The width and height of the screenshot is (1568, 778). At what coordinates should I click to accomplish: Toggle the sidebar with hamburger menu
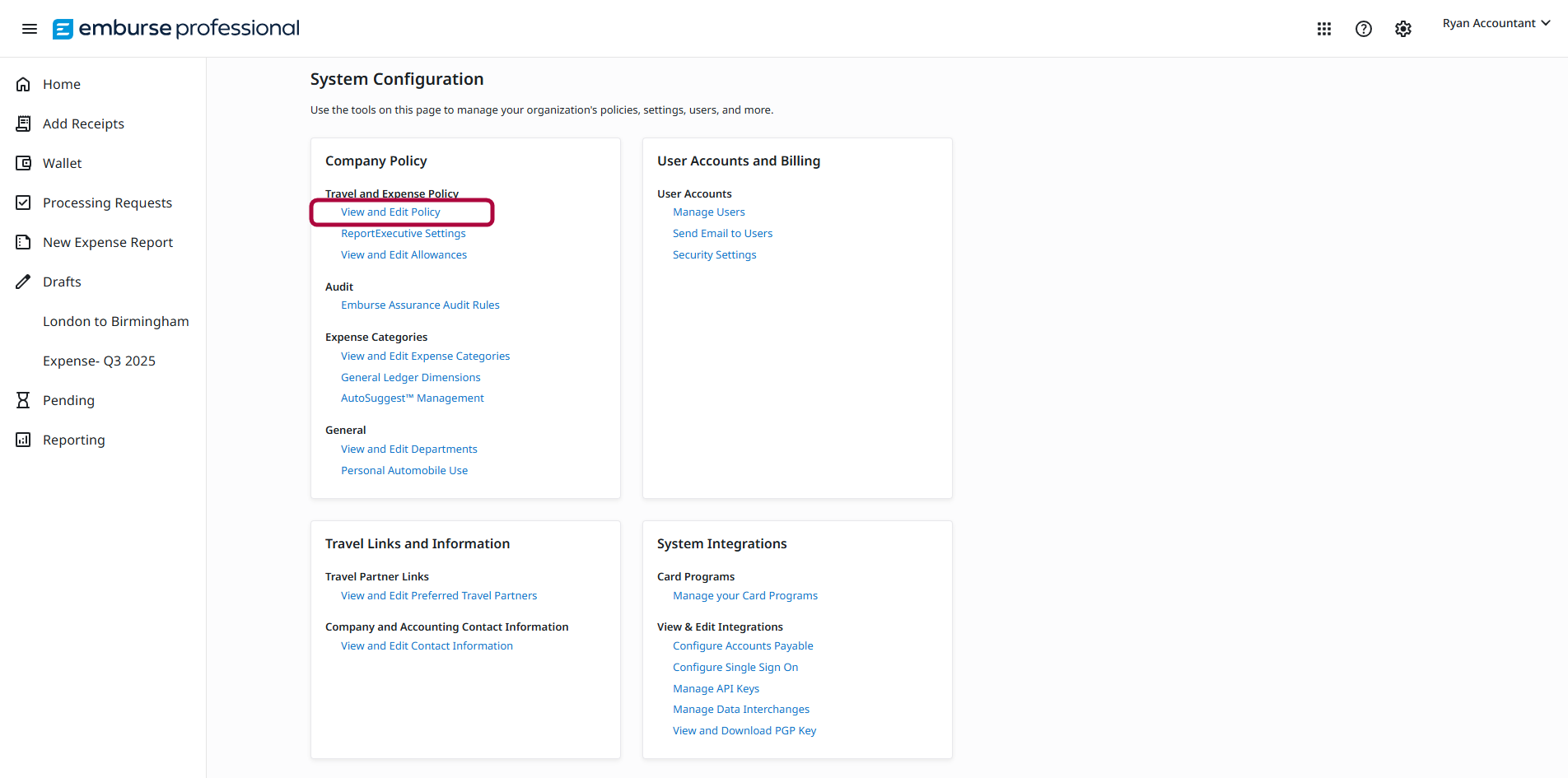coord(30,28)
